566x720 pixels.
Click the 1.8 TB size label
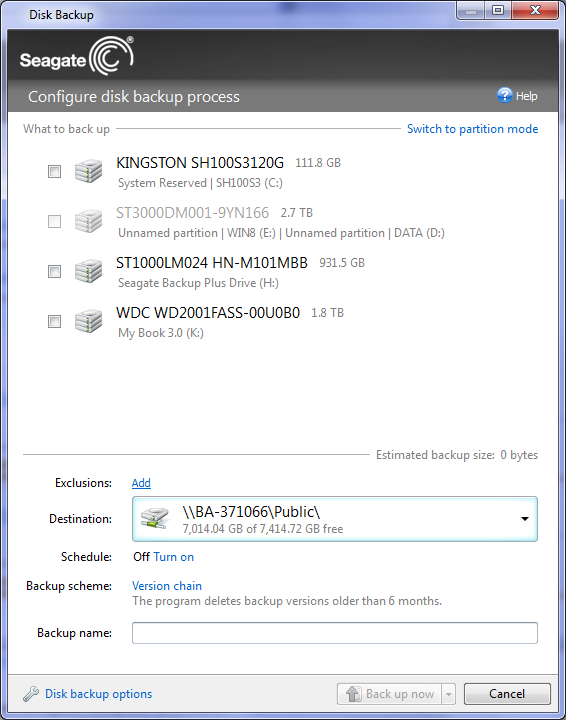tap(327, 313)
